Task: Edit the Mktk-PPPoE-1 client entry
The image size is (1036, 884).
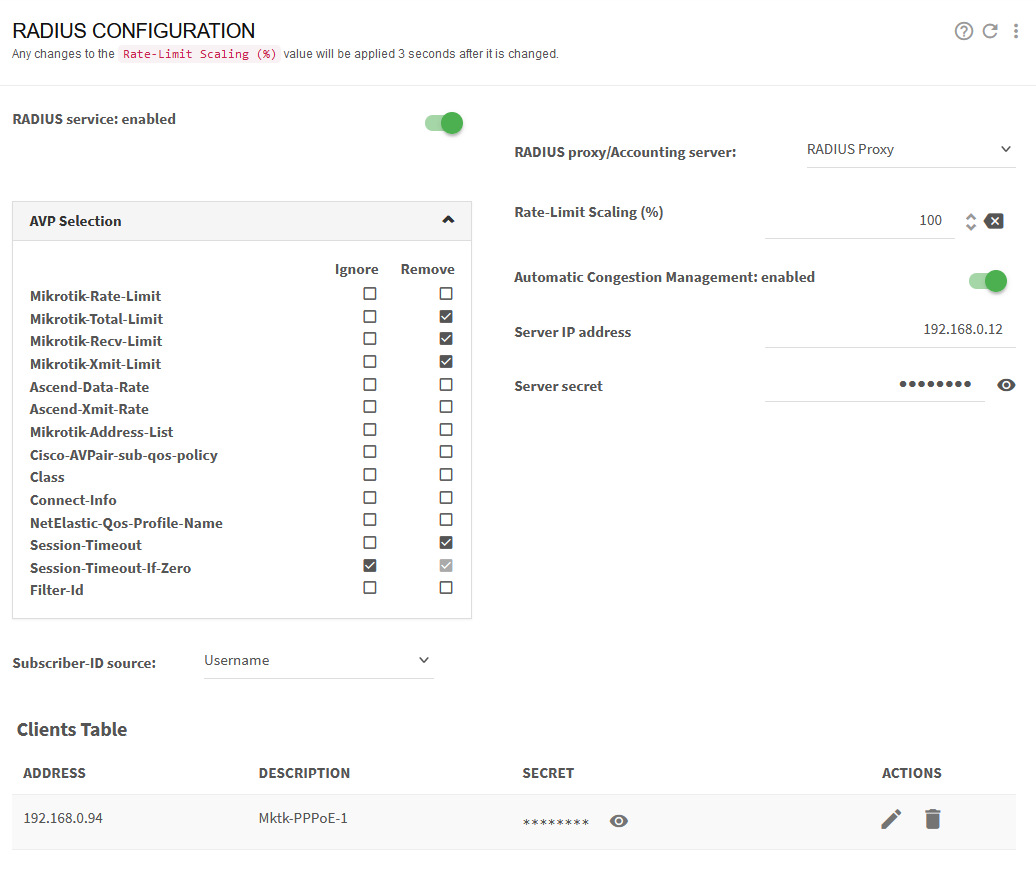Action: pos(890,818)
